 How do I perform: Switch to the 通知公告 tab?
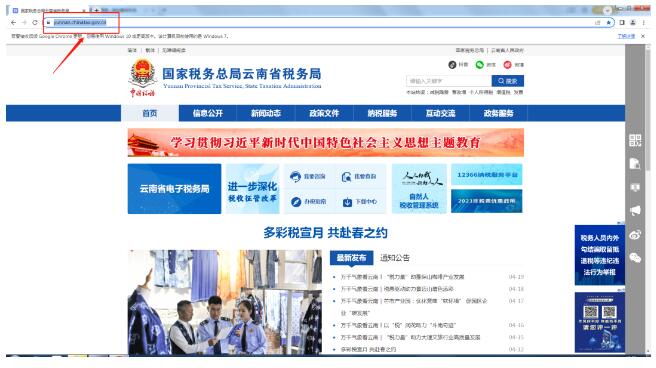pyautogui.click(x=395, y=258)
